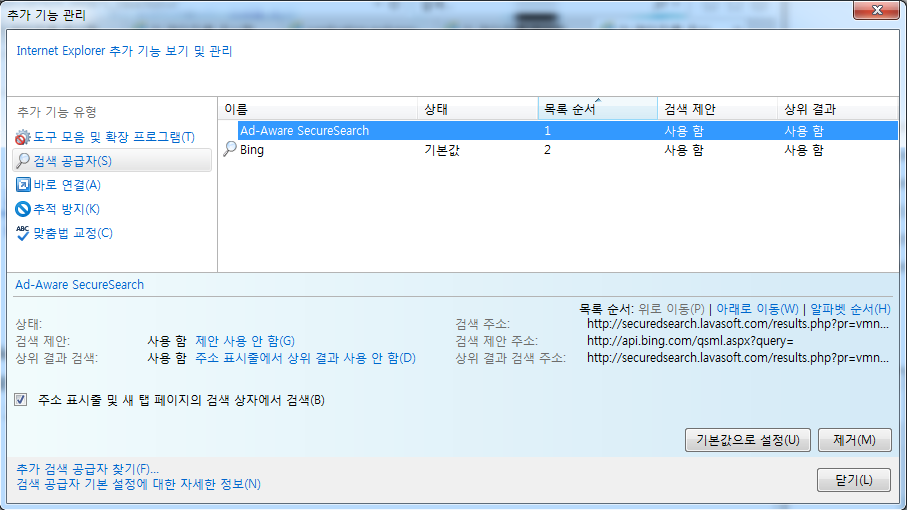Click the 바로 연결 accelerator icon
Viewport: 907px width, 510px height.
point(23,185)
